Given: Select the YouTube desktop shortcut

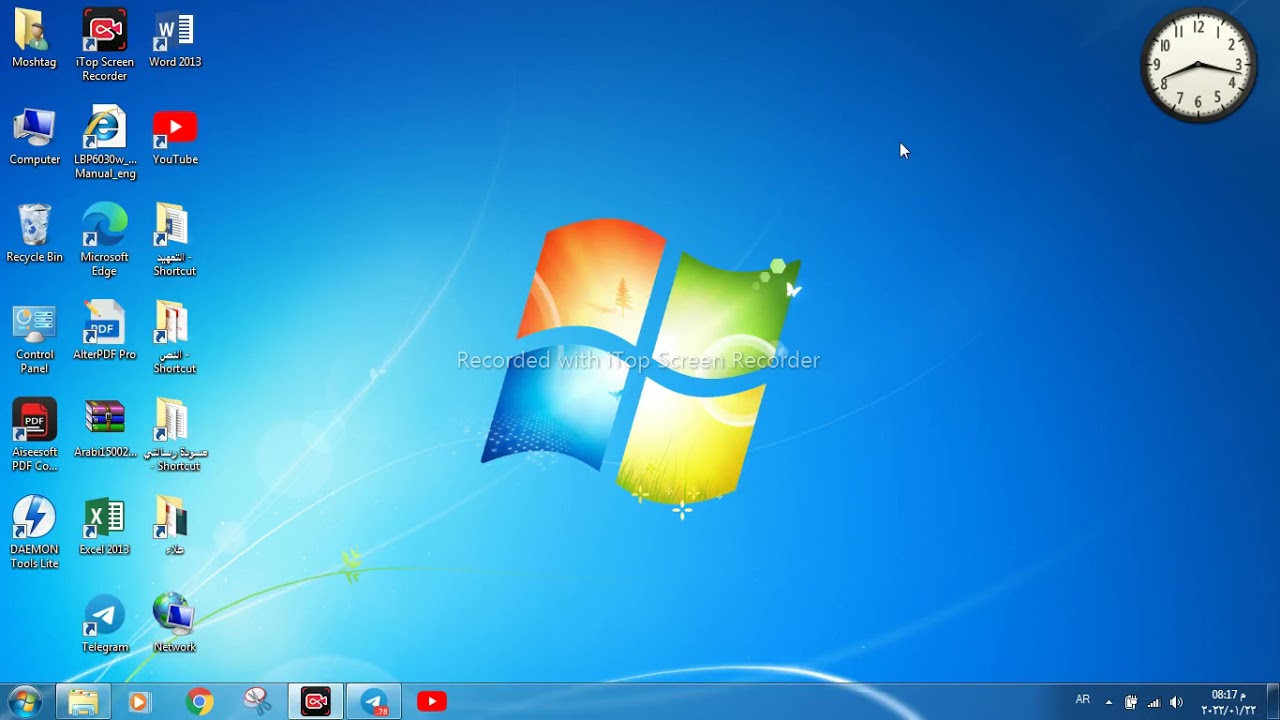Looking at the screenshot, I should pyautogui.click(x=175, y=137).
